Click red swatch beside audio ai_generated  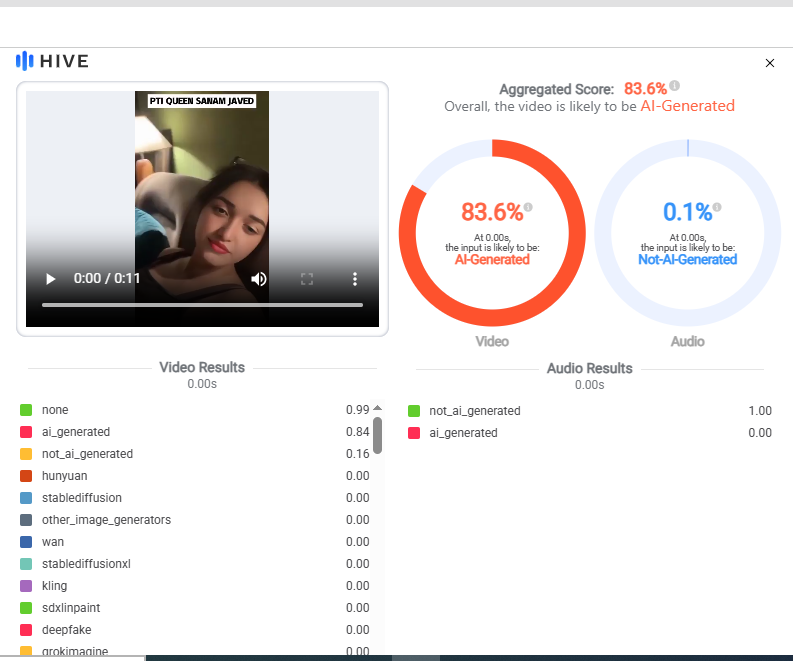pyautogui.click(x=414, y=433)
